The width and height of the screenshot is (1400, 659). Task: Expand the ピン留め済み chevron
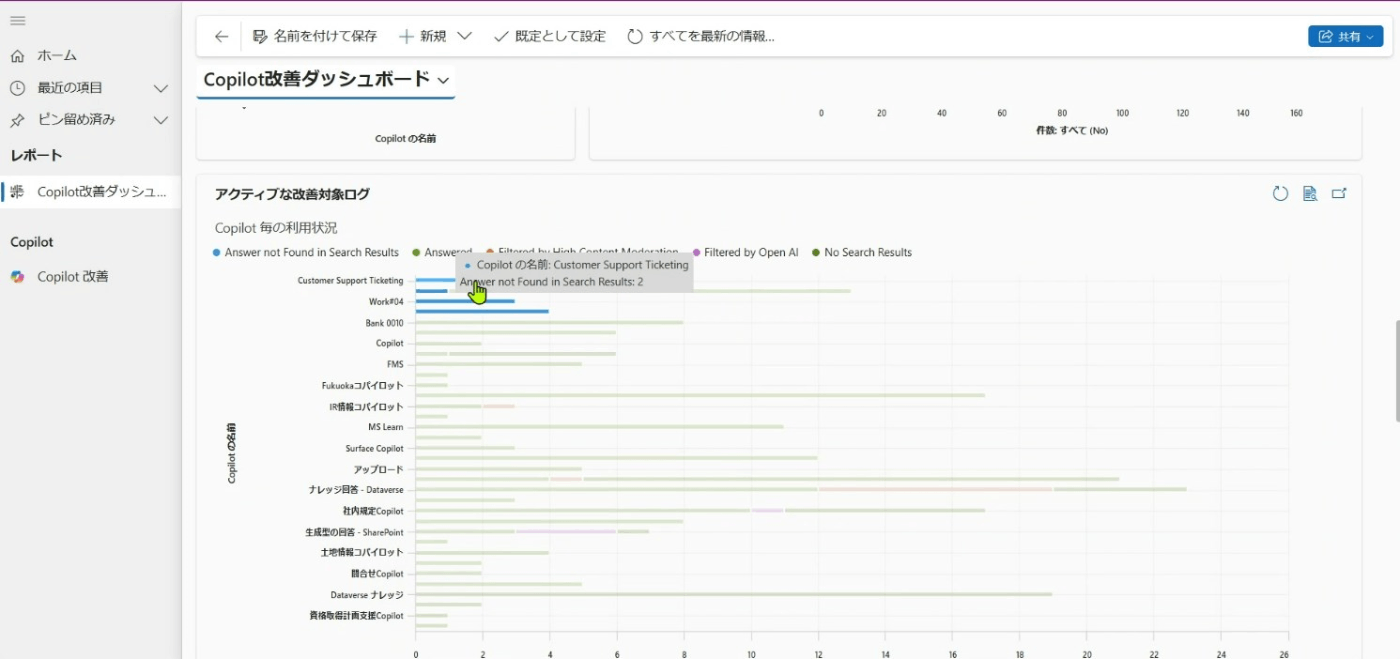(x=160, y=120)
